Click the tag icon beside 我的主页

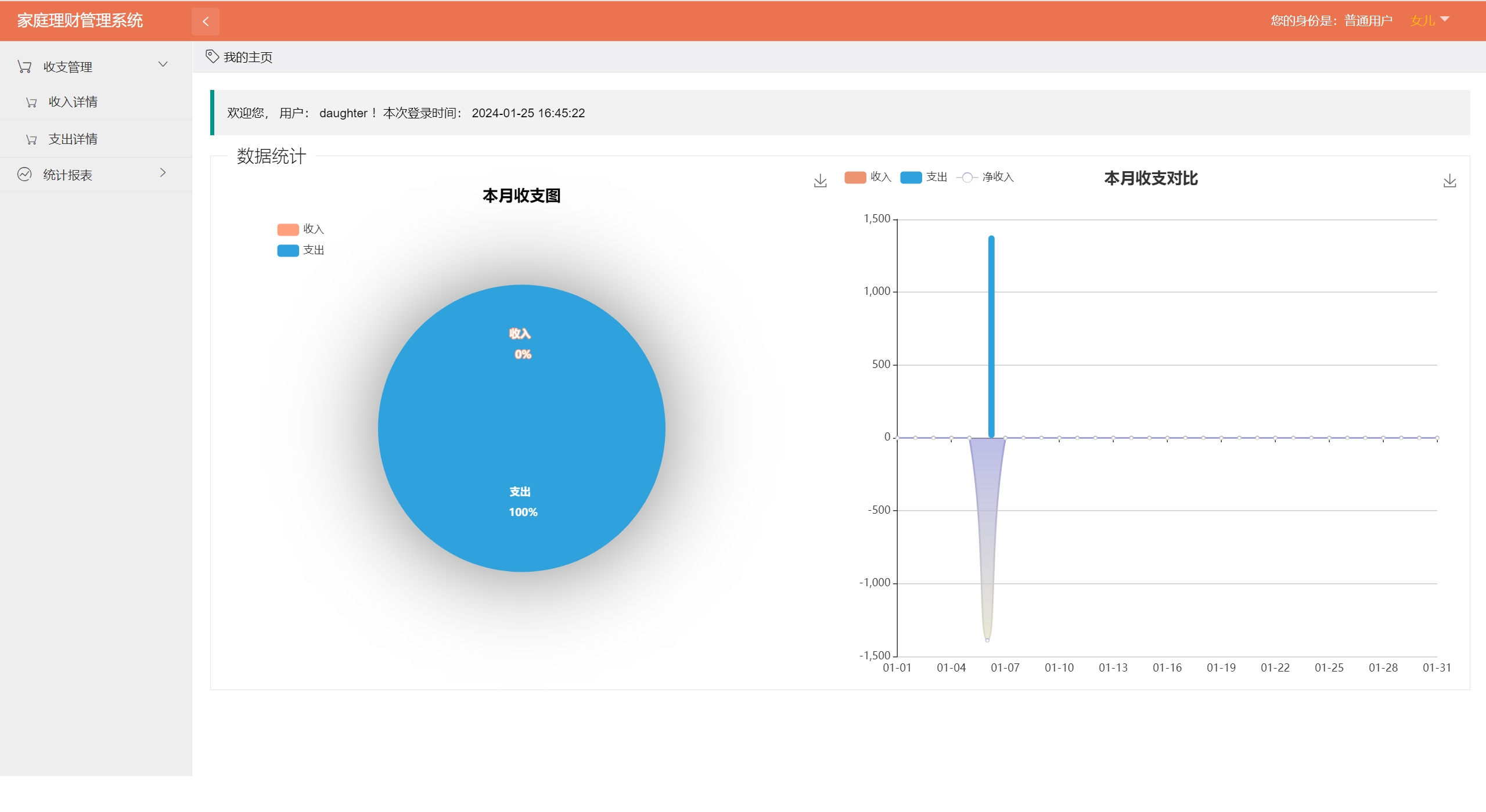[x=212, y=56]
